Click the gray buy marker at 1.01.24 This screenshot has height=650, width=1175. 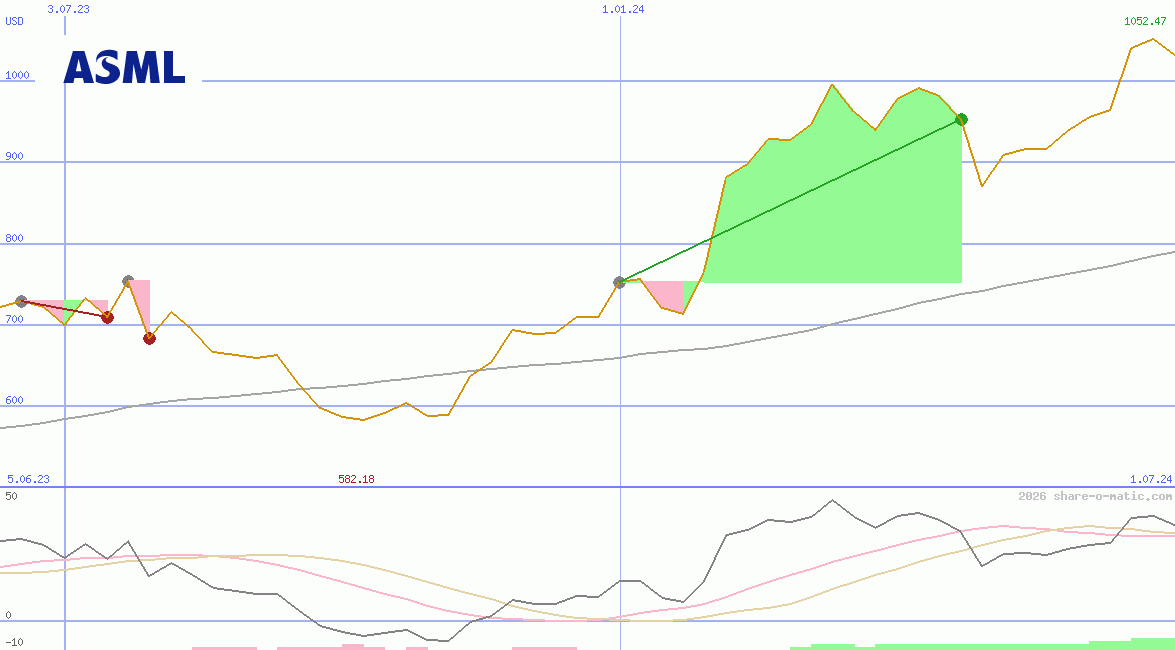(619, 282)
